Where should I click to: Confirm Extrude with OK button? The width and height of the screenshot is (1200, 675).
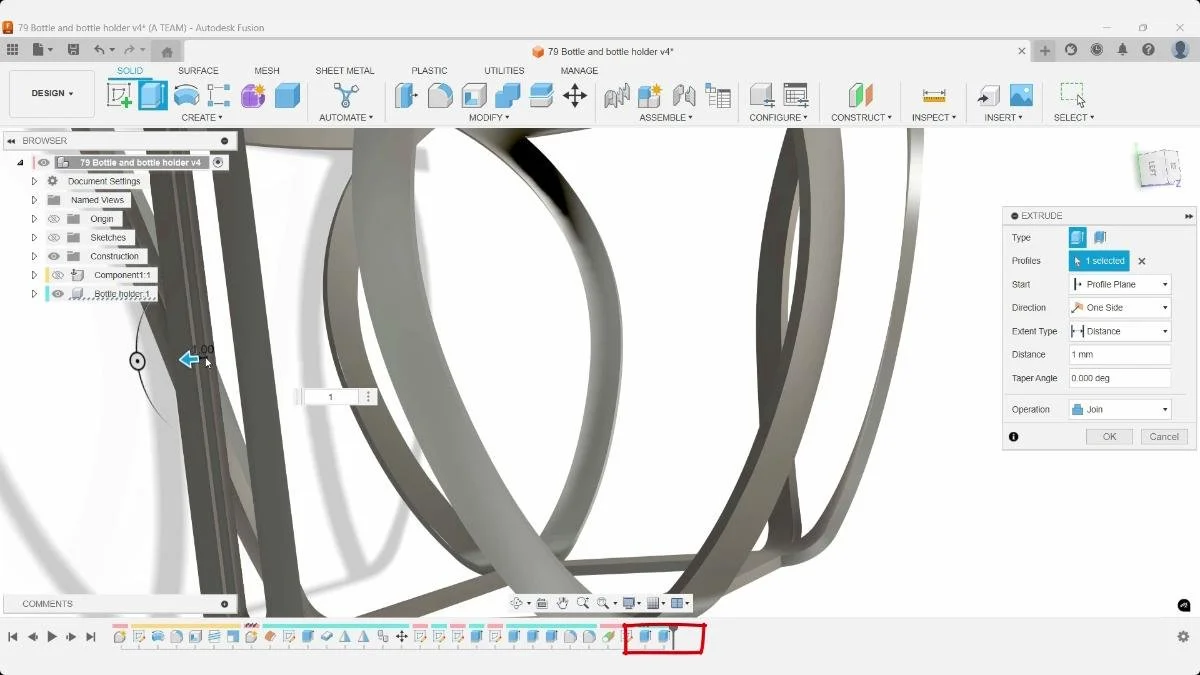(1109, 437)
